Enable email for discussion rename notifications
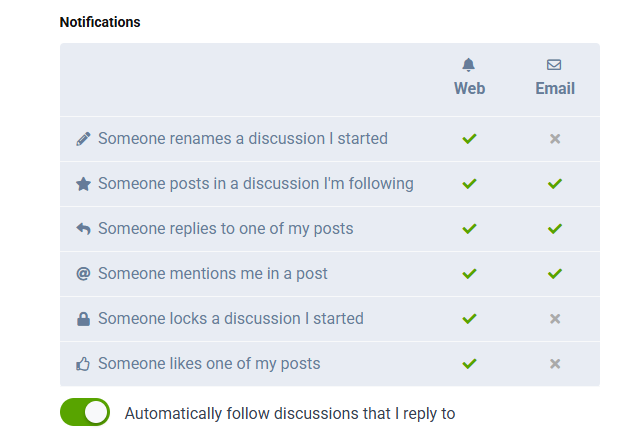The width and height of the screenshot is (632, 443). coord(555,139)
